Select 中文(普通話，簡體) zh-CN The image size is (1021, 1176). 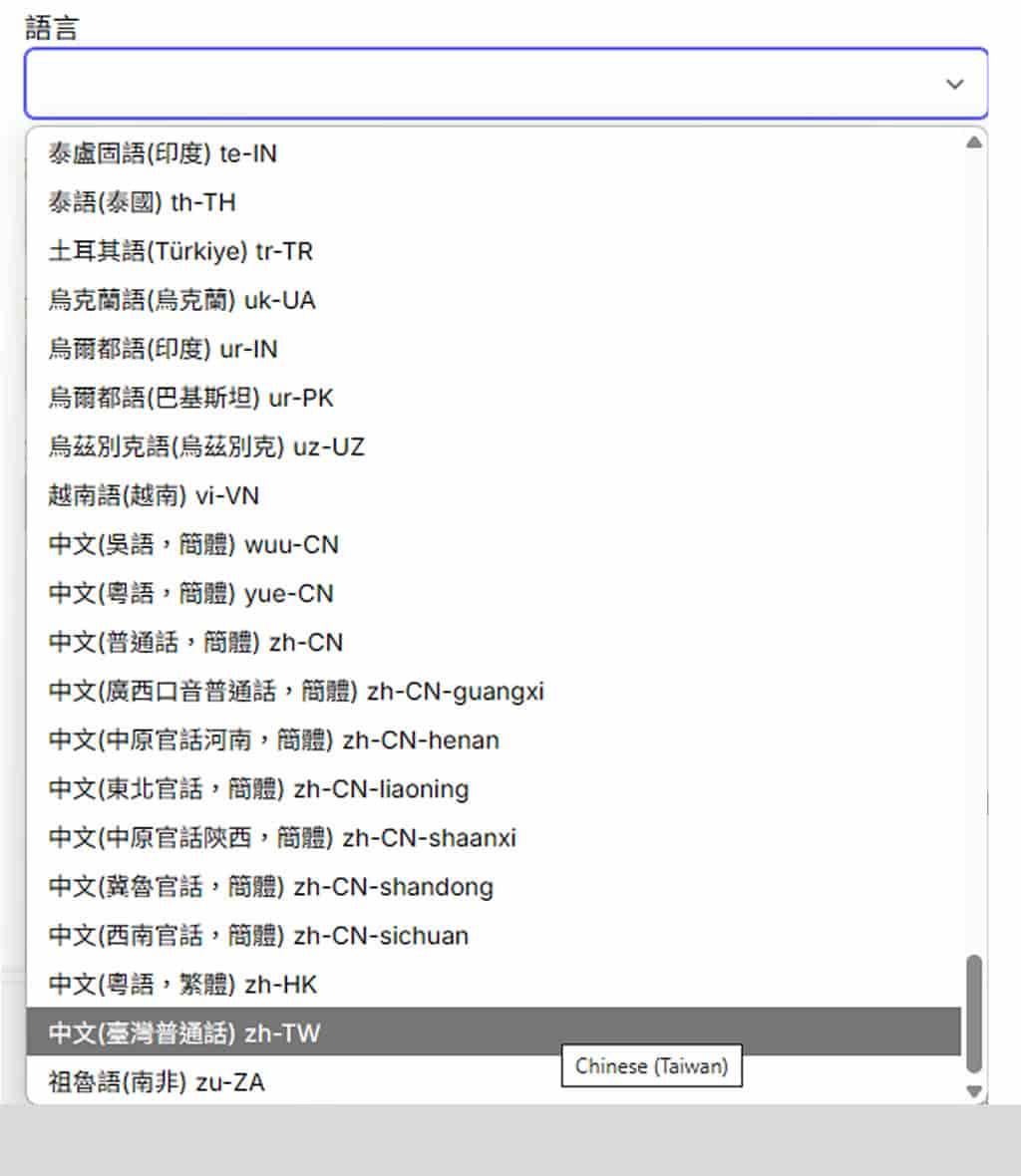[x=494, y=642]
